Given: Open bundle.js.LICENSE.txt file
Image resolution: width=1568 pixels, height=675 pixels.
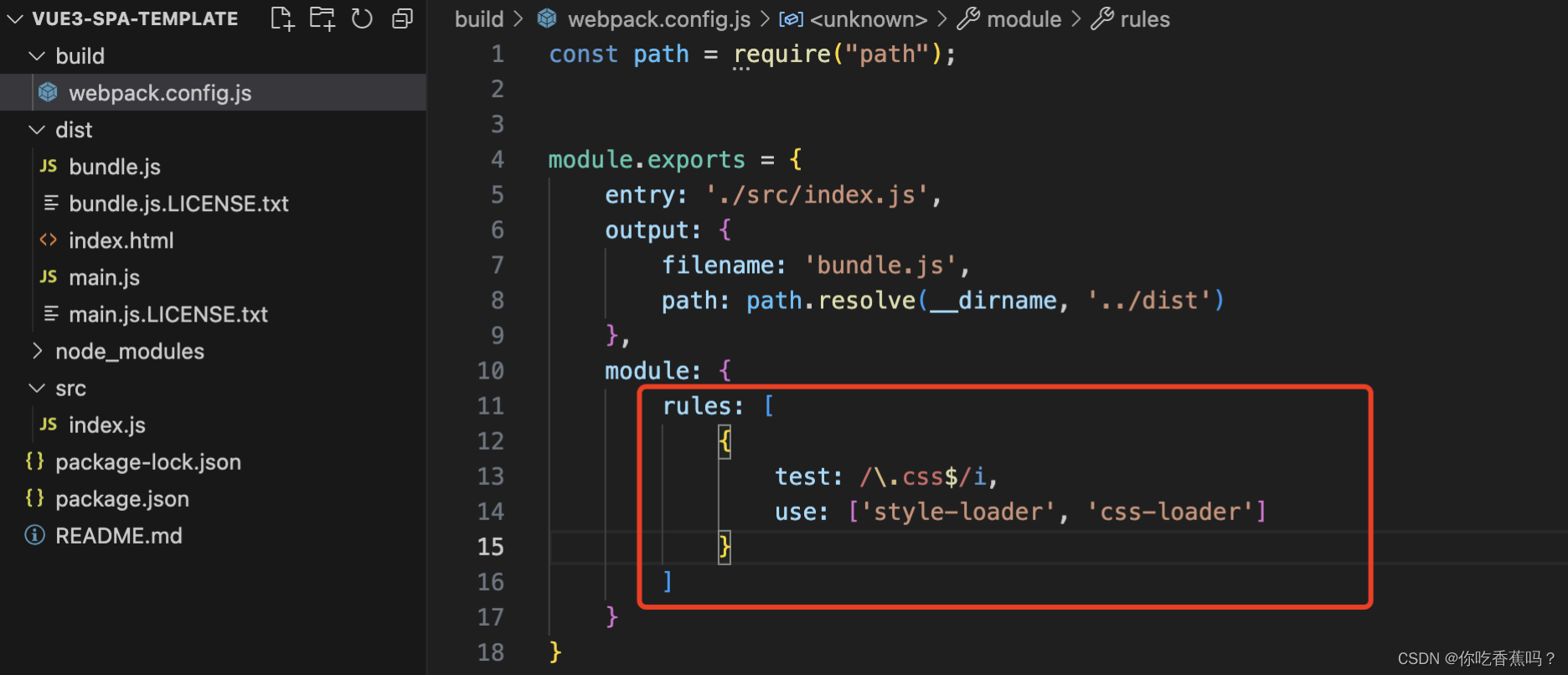Looking at the screenshot, I should (x=178, y=204).
